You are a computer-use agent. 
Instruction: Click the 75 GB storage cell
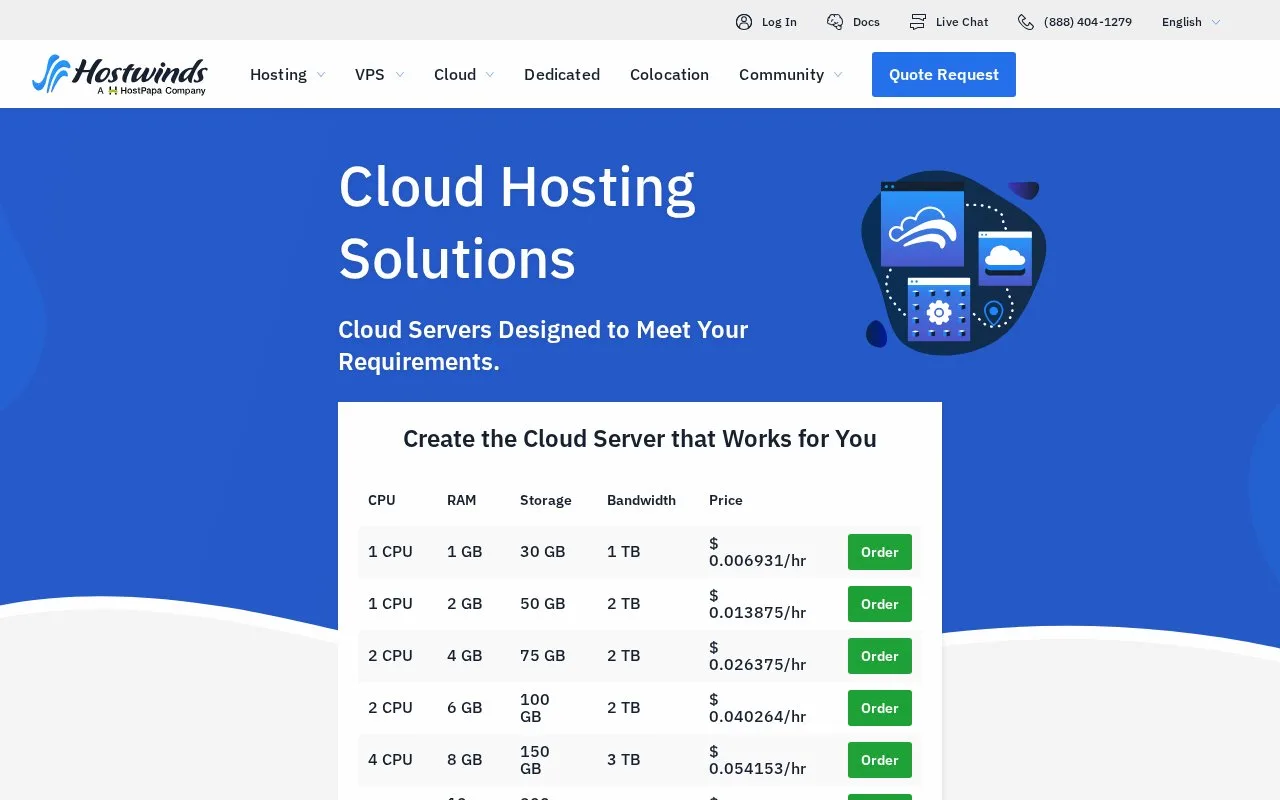542,656
